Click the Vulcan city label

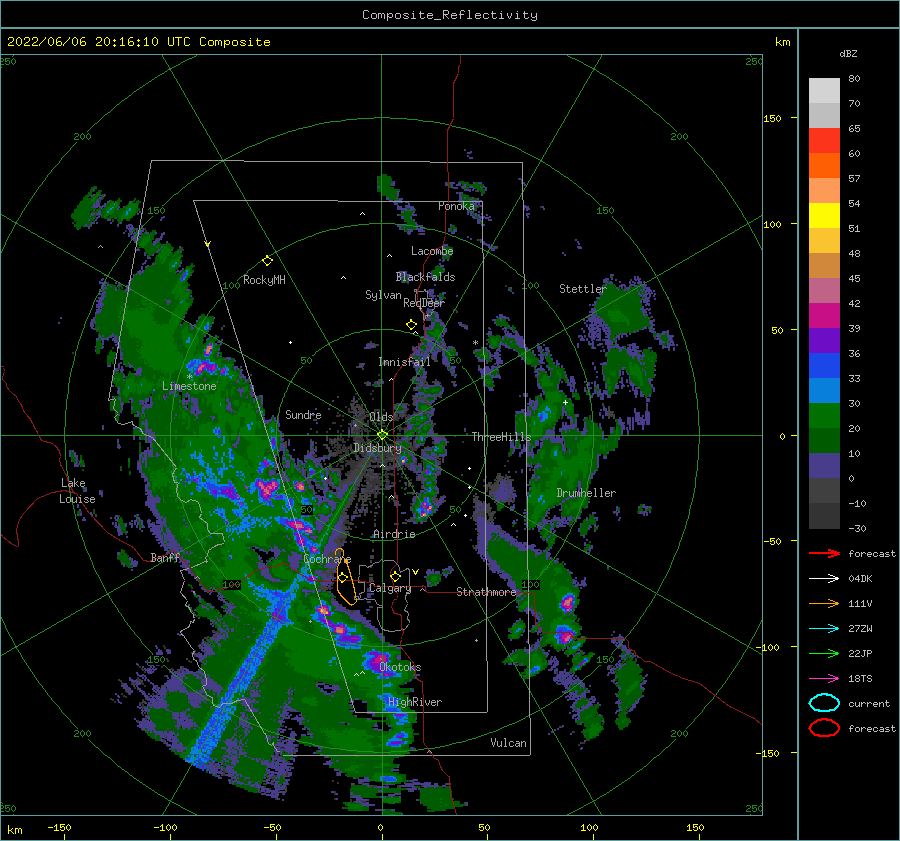click(508, 743)
